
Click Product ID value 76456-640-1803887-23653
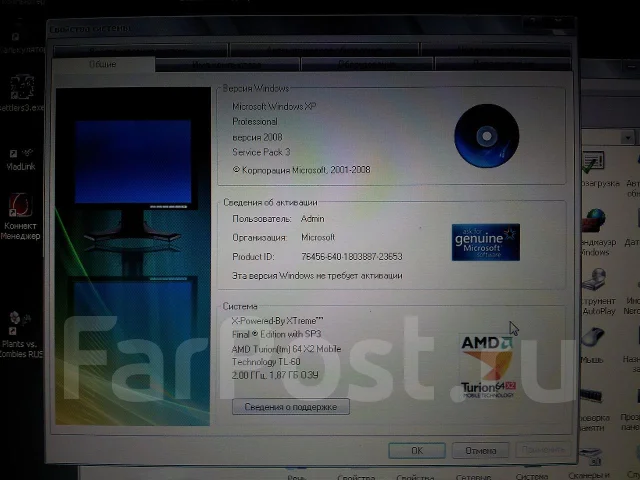click(x=352, y=257)
